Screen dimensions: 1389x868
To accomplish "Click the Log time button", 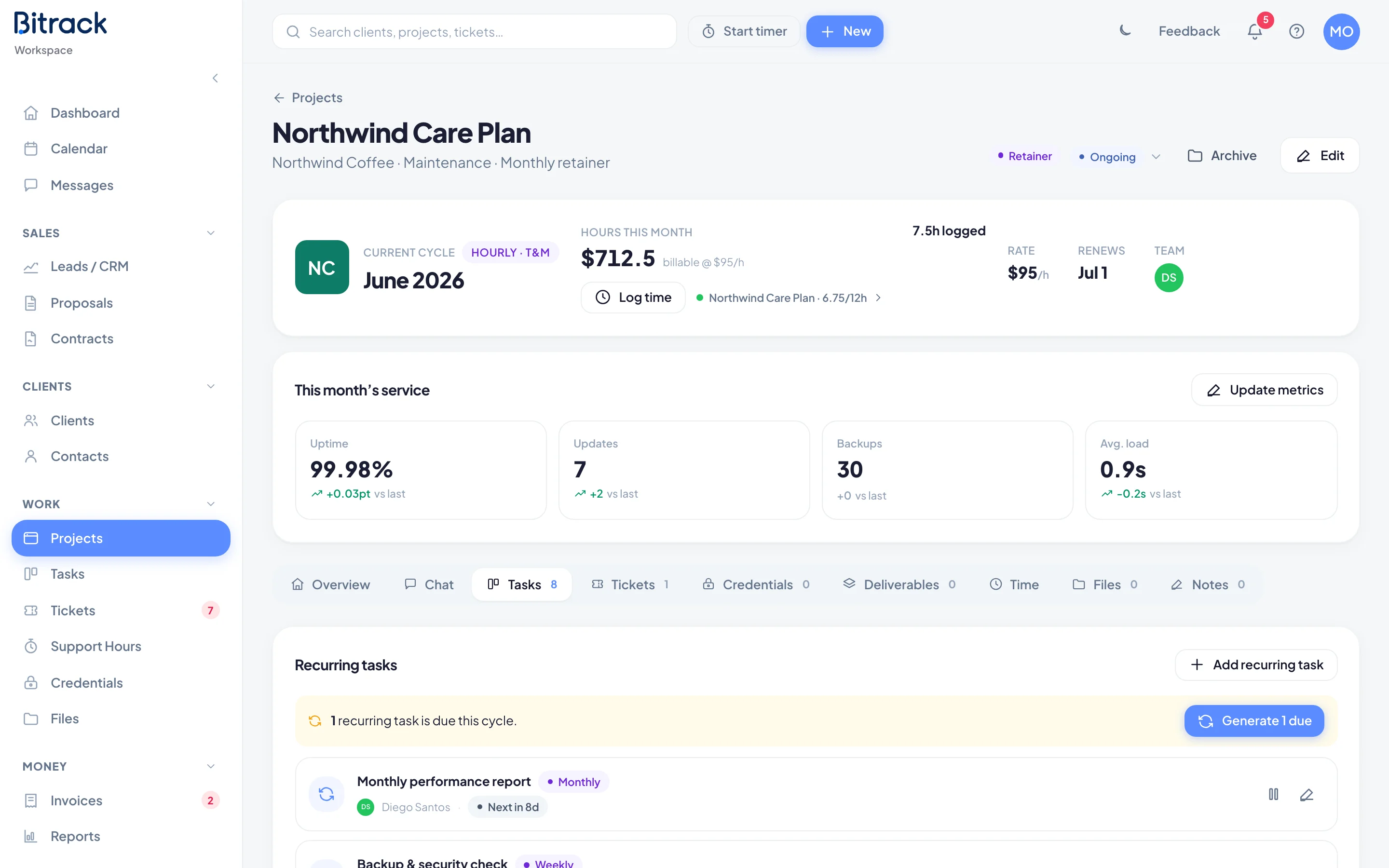I will [633, 298].
